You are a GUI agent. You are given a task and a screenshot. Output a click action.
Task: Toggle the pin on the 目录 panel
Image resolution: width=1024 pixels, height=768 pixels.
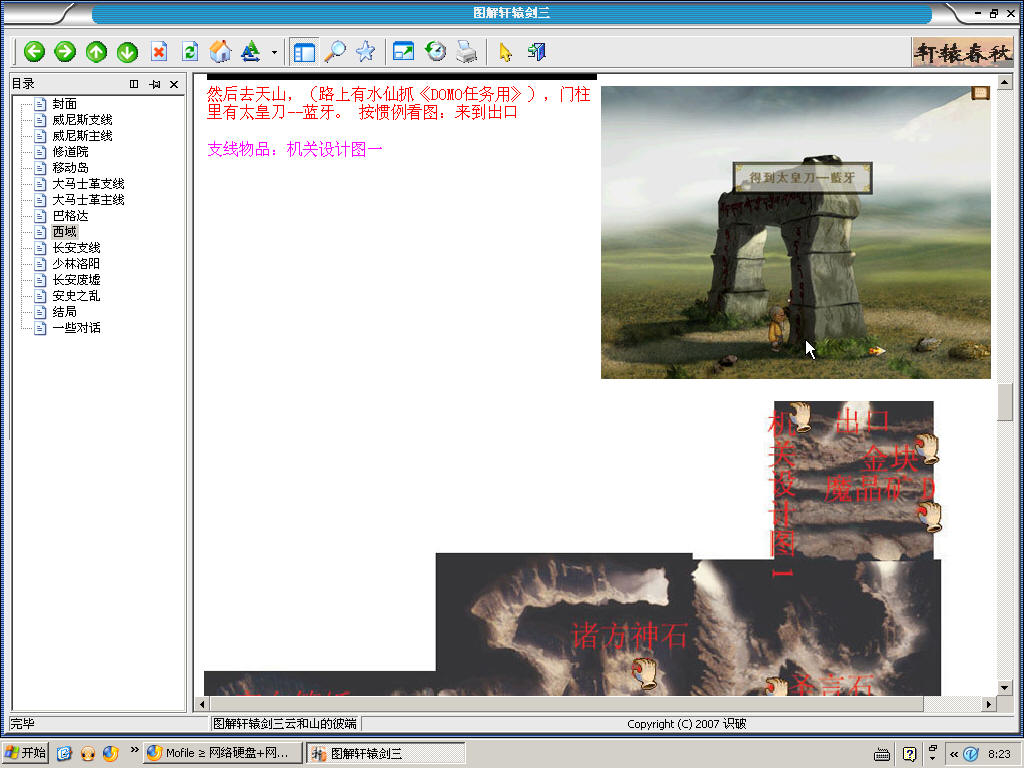point(154,85)
